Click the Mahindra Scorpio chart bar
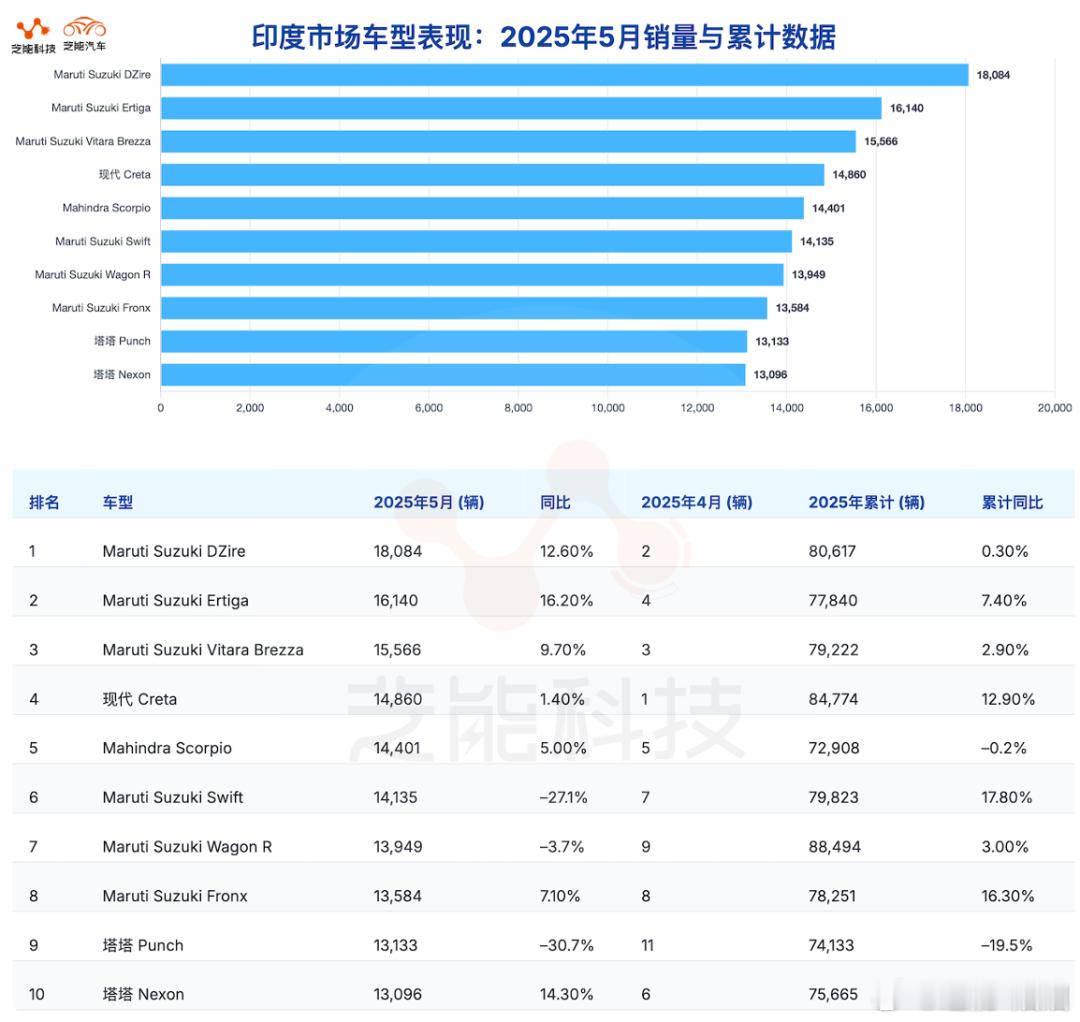Viewport: 1080px width, 1022px height. (x=482, y=208)
